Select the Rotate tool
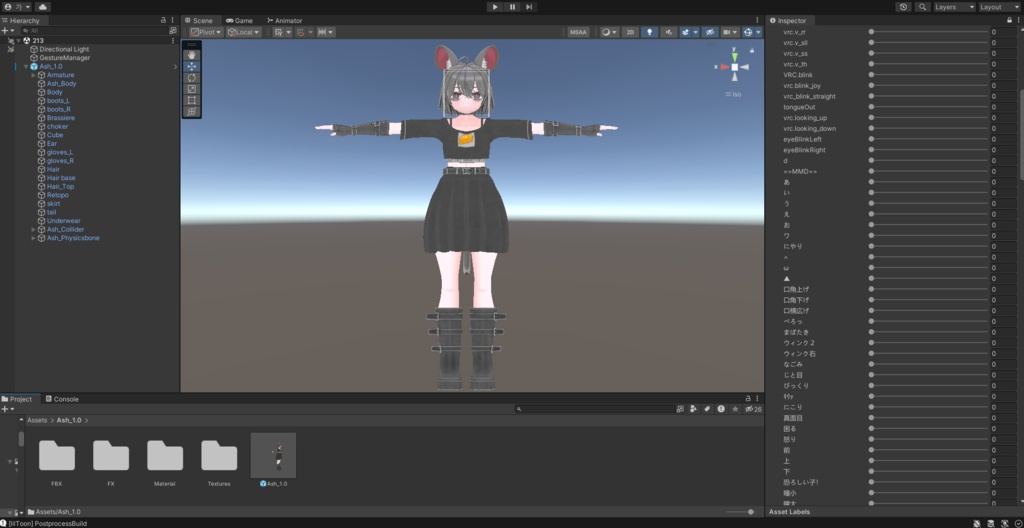Screen dimensions: 1024x528 pos(191,78)
